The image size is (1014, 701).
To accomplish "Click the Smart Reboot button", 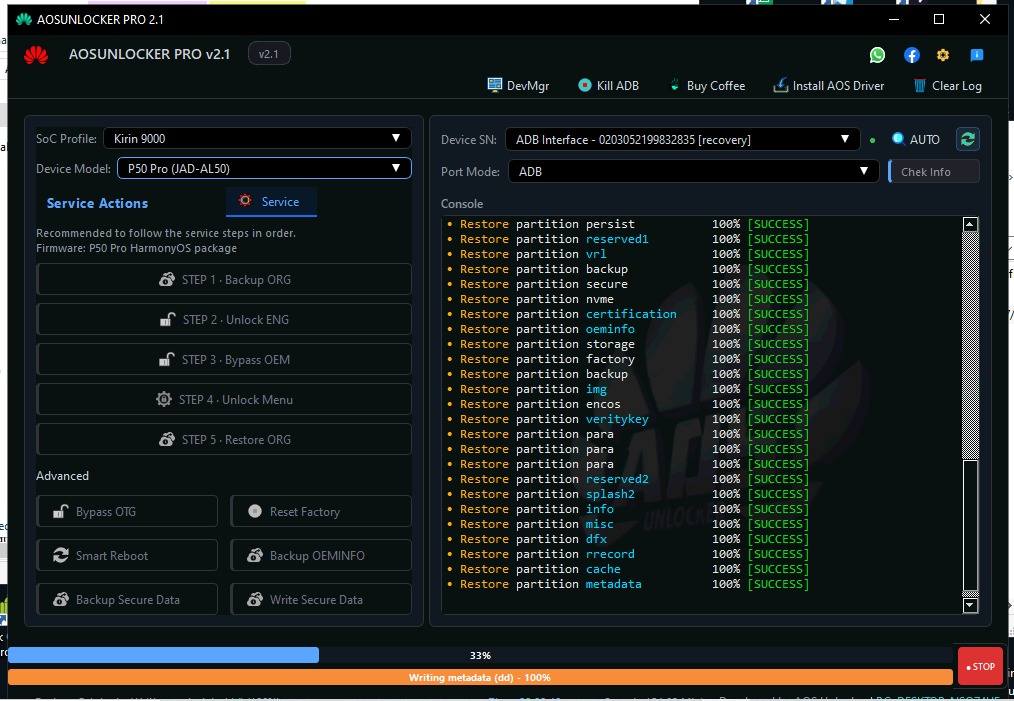I will click(127, 555).
